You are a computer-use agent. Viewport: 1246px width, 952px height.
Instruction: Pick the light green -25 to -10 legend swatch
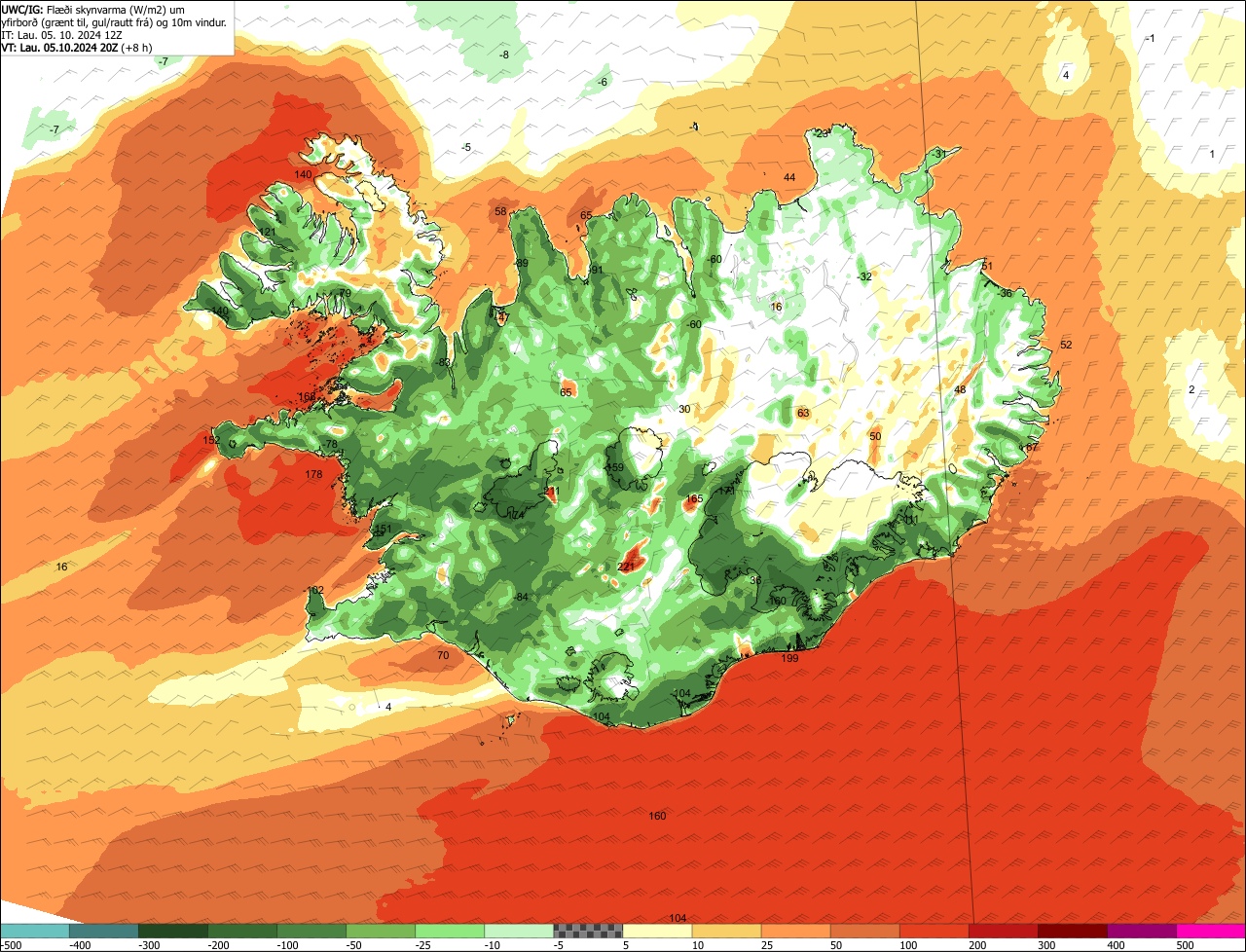[450, 931]
